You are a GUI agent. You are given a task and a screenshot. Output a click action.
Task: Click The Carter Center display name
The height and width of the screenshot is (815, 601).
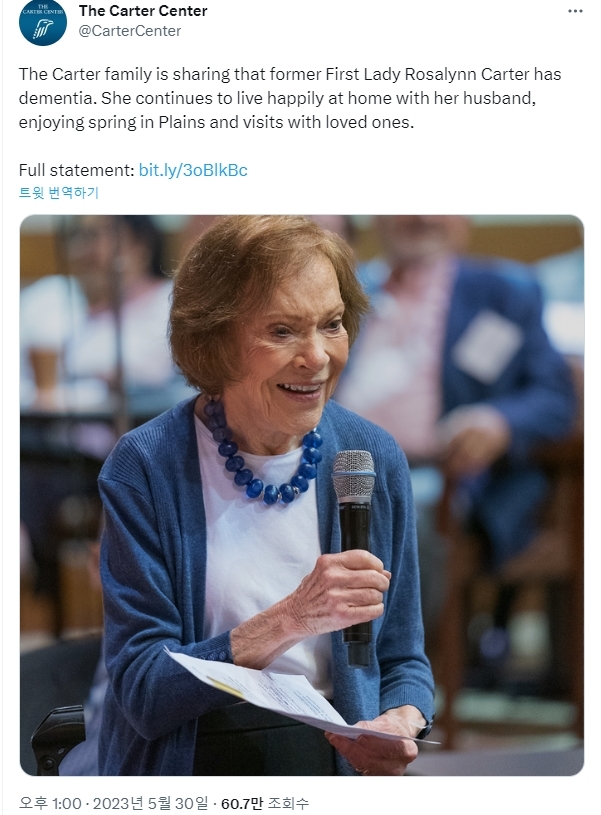(143, 11)
